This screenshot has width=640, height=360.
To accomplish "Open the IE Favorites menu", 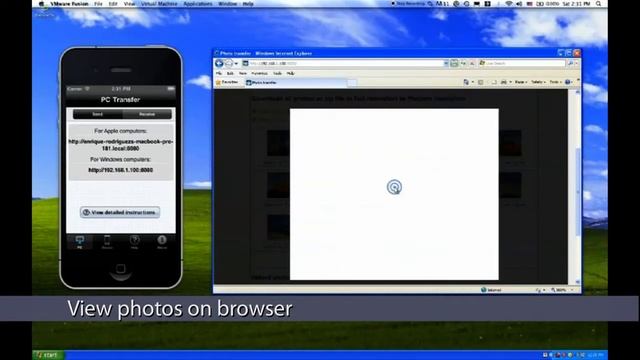I will 259,73.
